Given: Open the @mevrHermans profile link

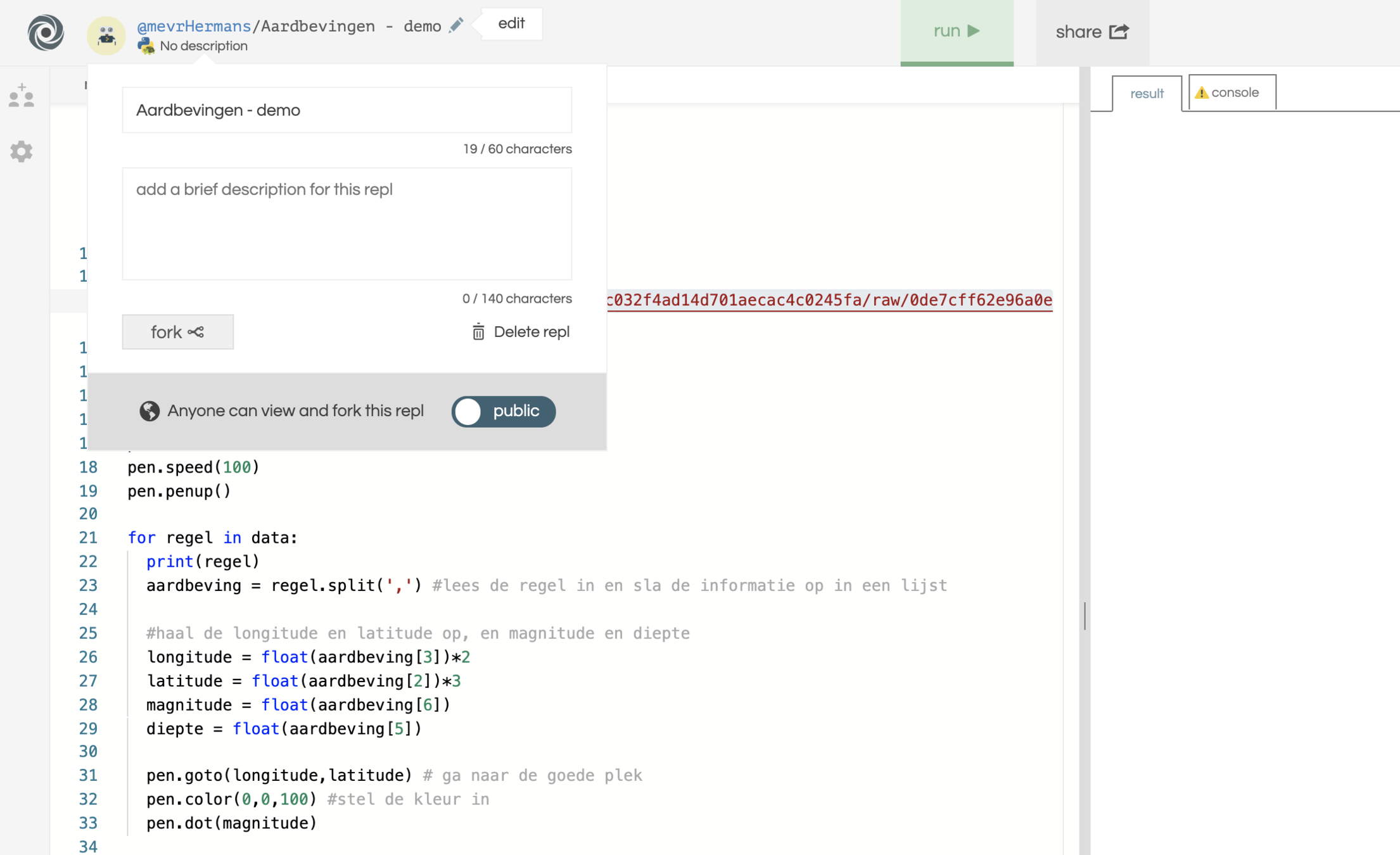Looking at the screenshot, I should [x=194, y=27].
